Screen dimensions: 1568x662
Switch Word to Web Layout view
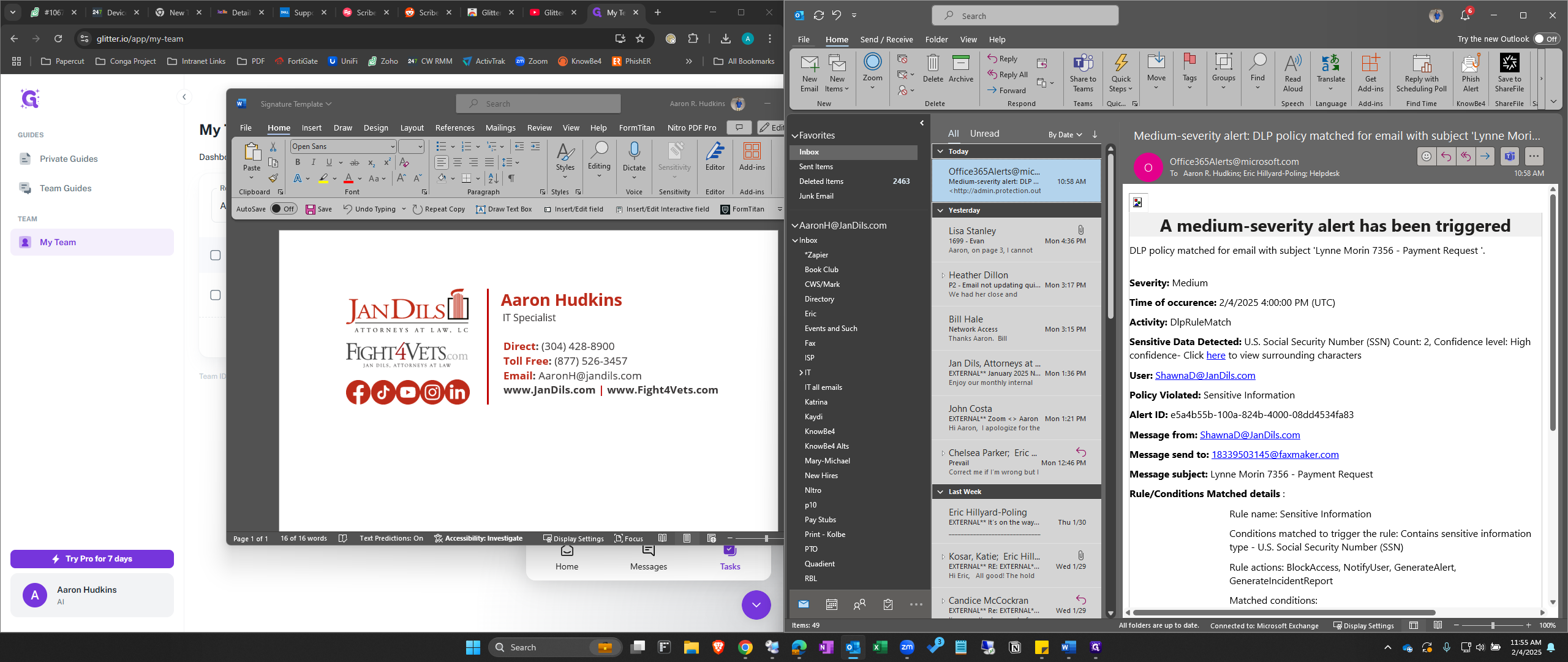pyautogui.click(x=711, y=538)
